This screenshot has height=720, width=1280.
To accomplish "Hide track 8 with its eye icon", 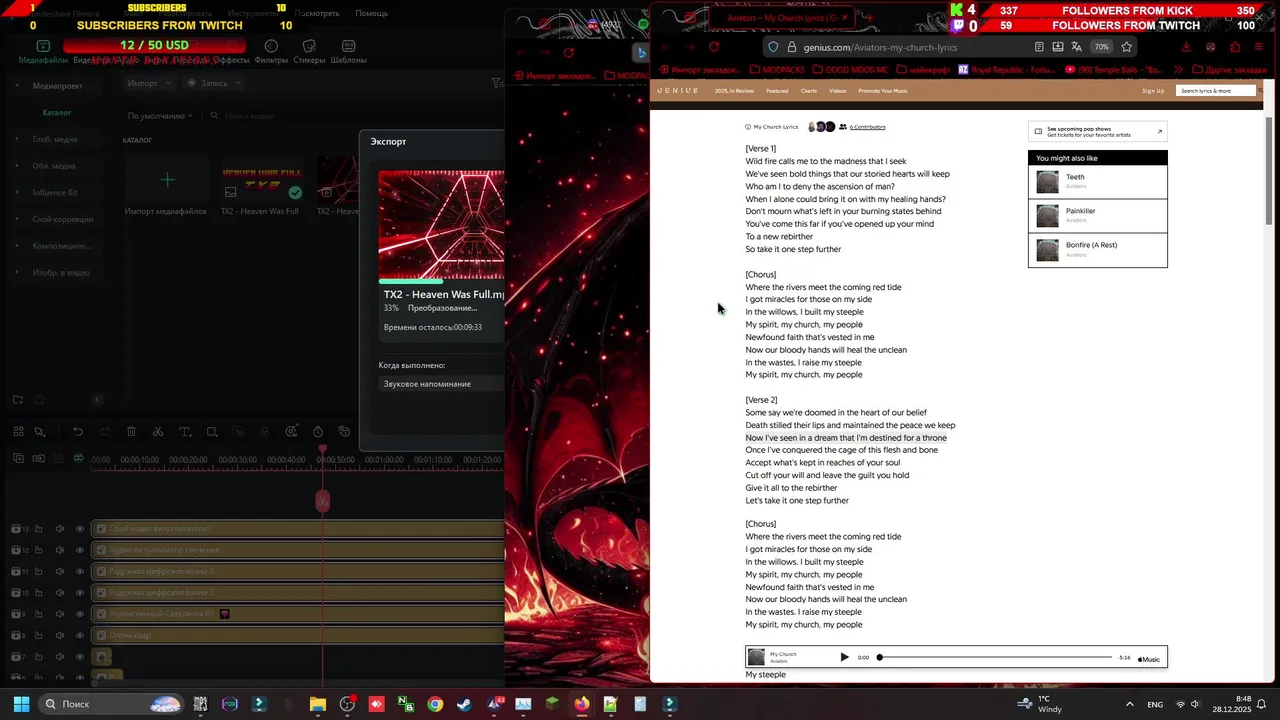I will (80, 635).
